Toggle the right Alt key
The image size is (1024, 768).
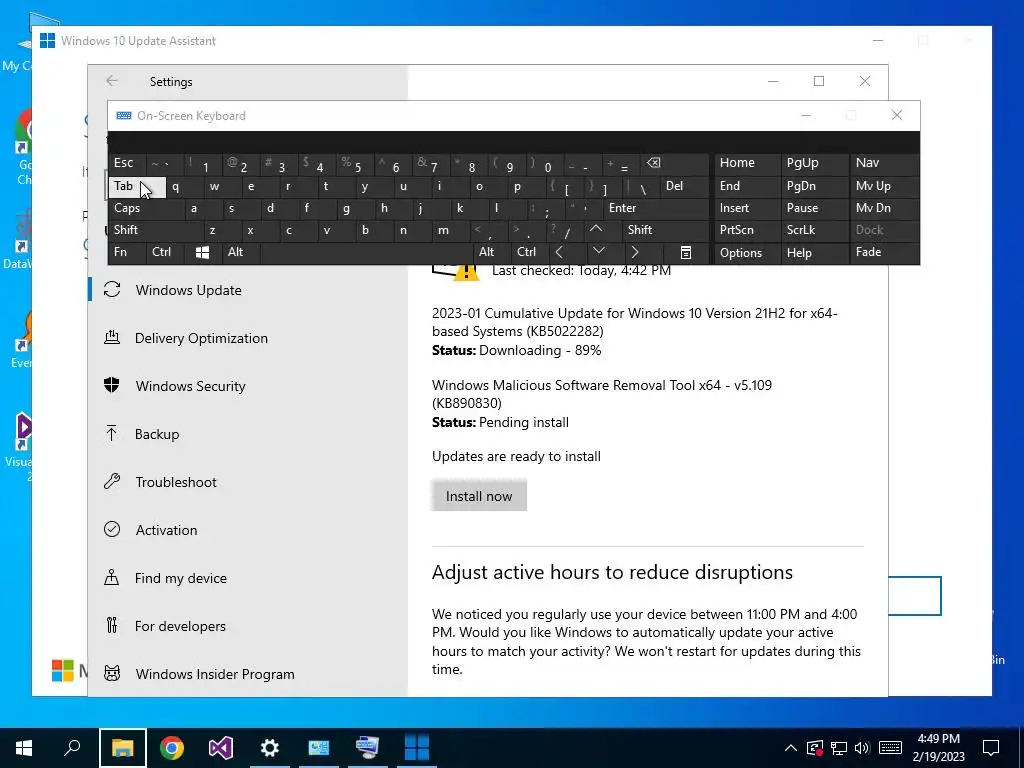click(491, 253)
